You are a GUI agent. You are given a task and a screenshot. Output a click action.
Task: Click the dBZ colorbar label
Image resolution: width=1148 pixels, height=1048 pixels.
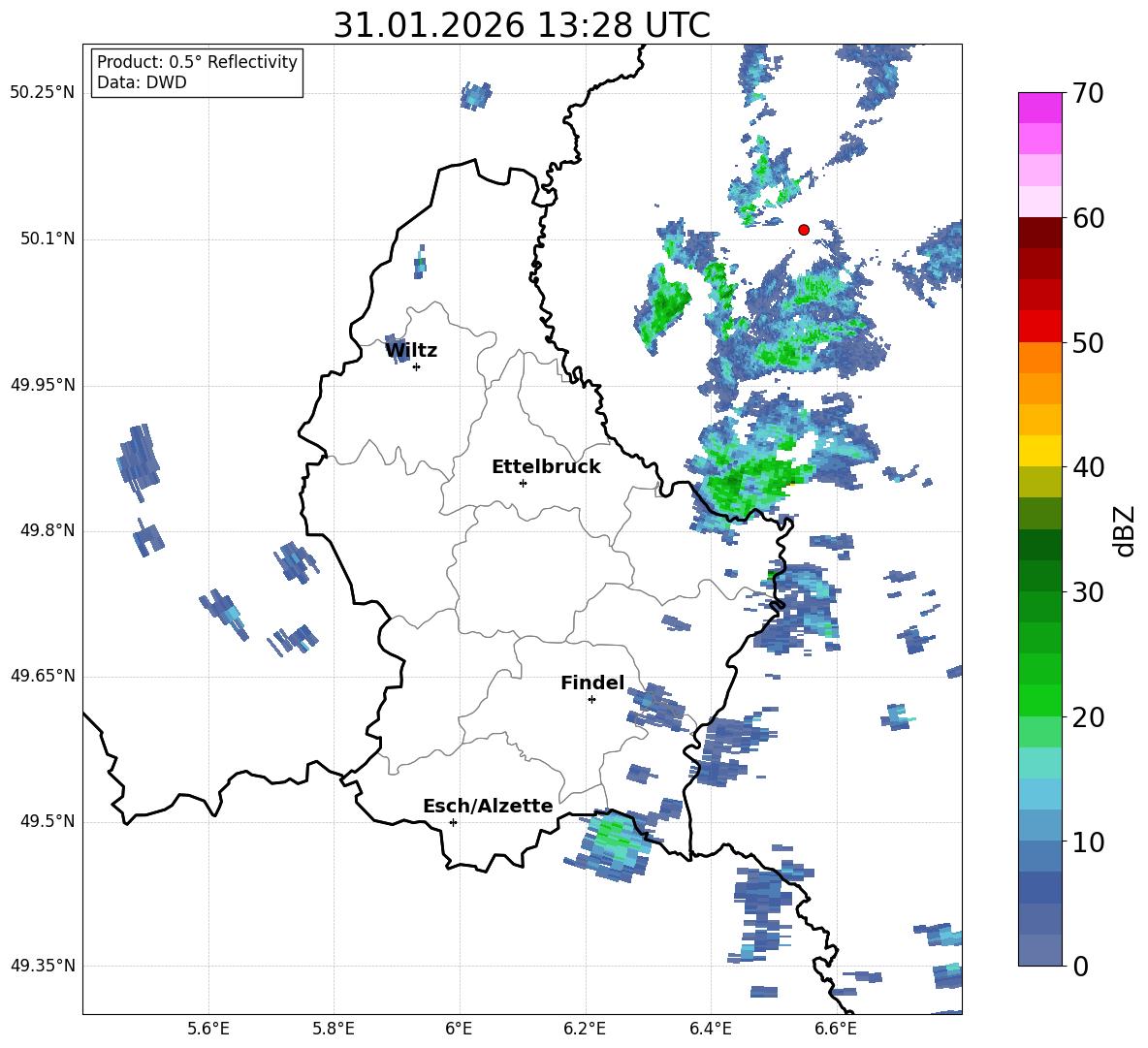point(1124,530)
